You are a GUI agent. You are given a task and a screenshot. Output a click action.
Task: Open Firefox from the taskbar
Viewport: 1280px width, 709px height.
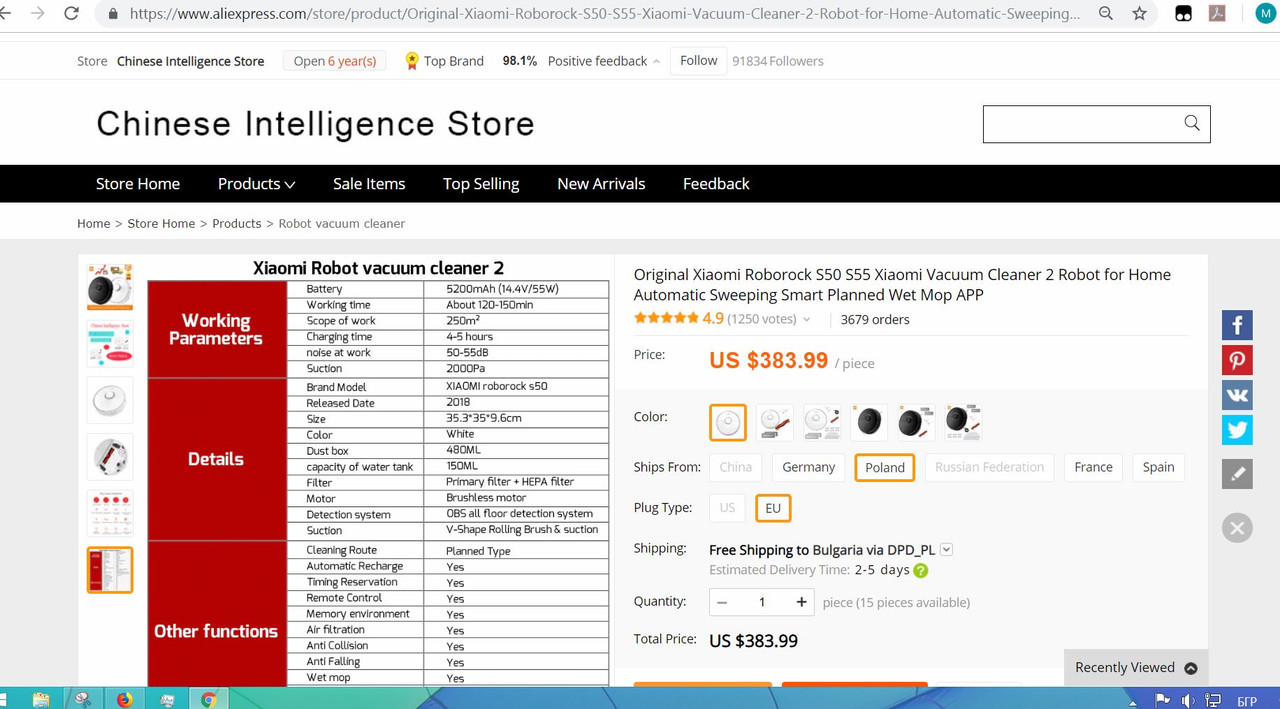124,699
